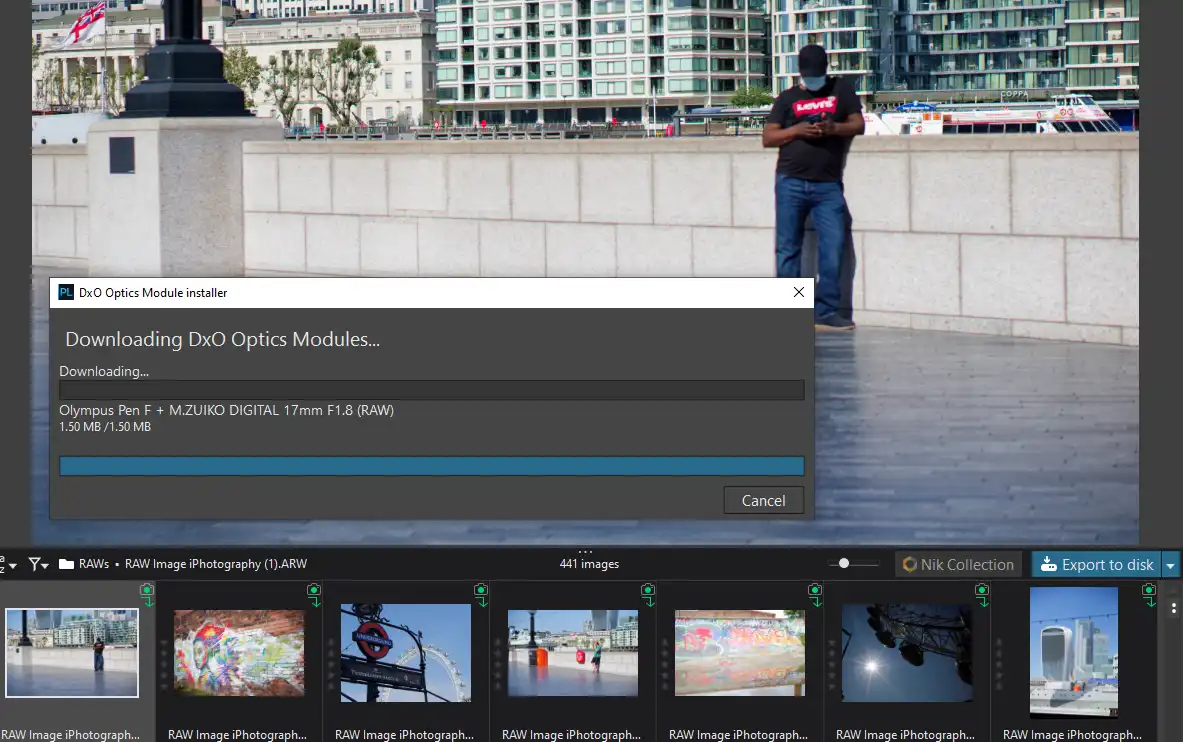Select the sun flare Ferris wheel thumbnail
The image size is (1183, 742).
coord(907,653)
